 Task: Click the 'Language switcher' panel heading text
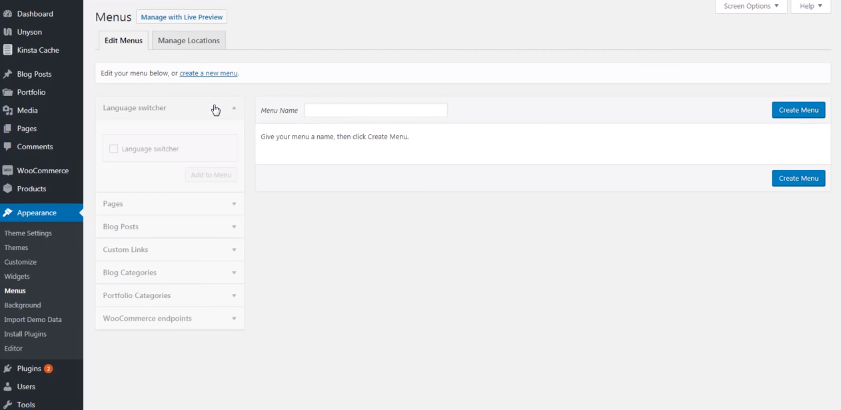point(135,108)
